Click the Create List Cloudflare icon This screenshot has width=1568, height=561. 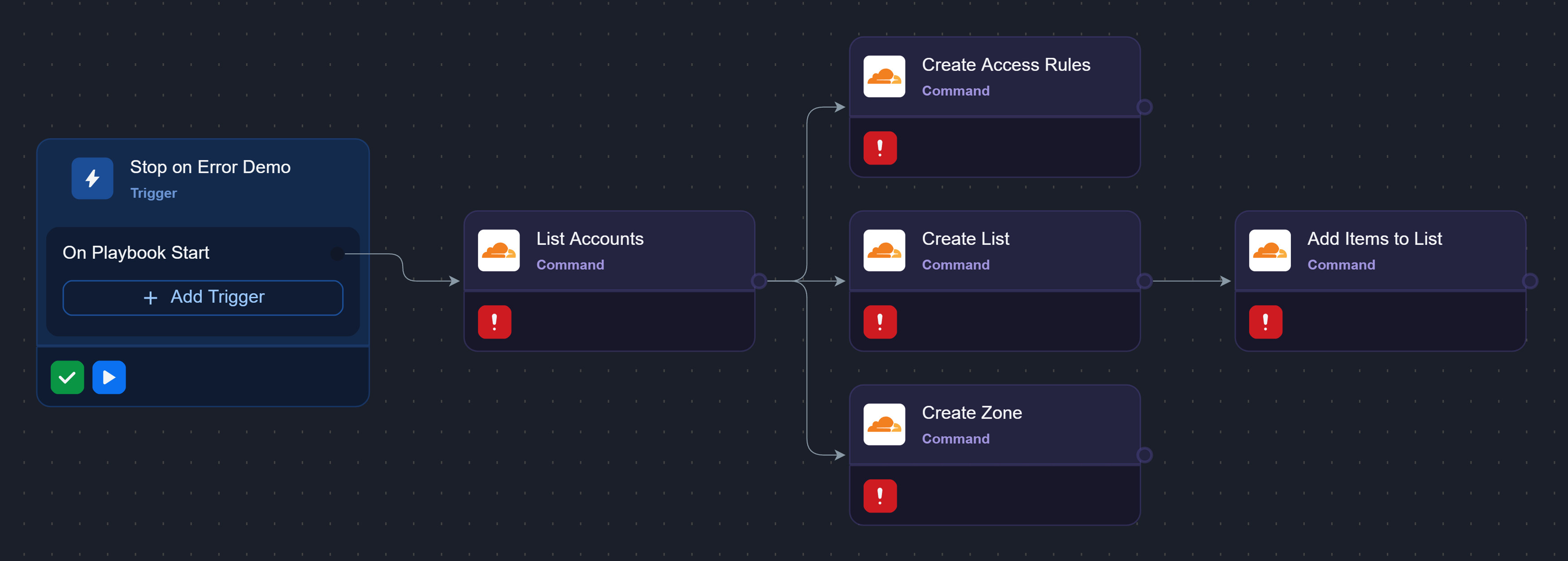(x=884, y=250)
